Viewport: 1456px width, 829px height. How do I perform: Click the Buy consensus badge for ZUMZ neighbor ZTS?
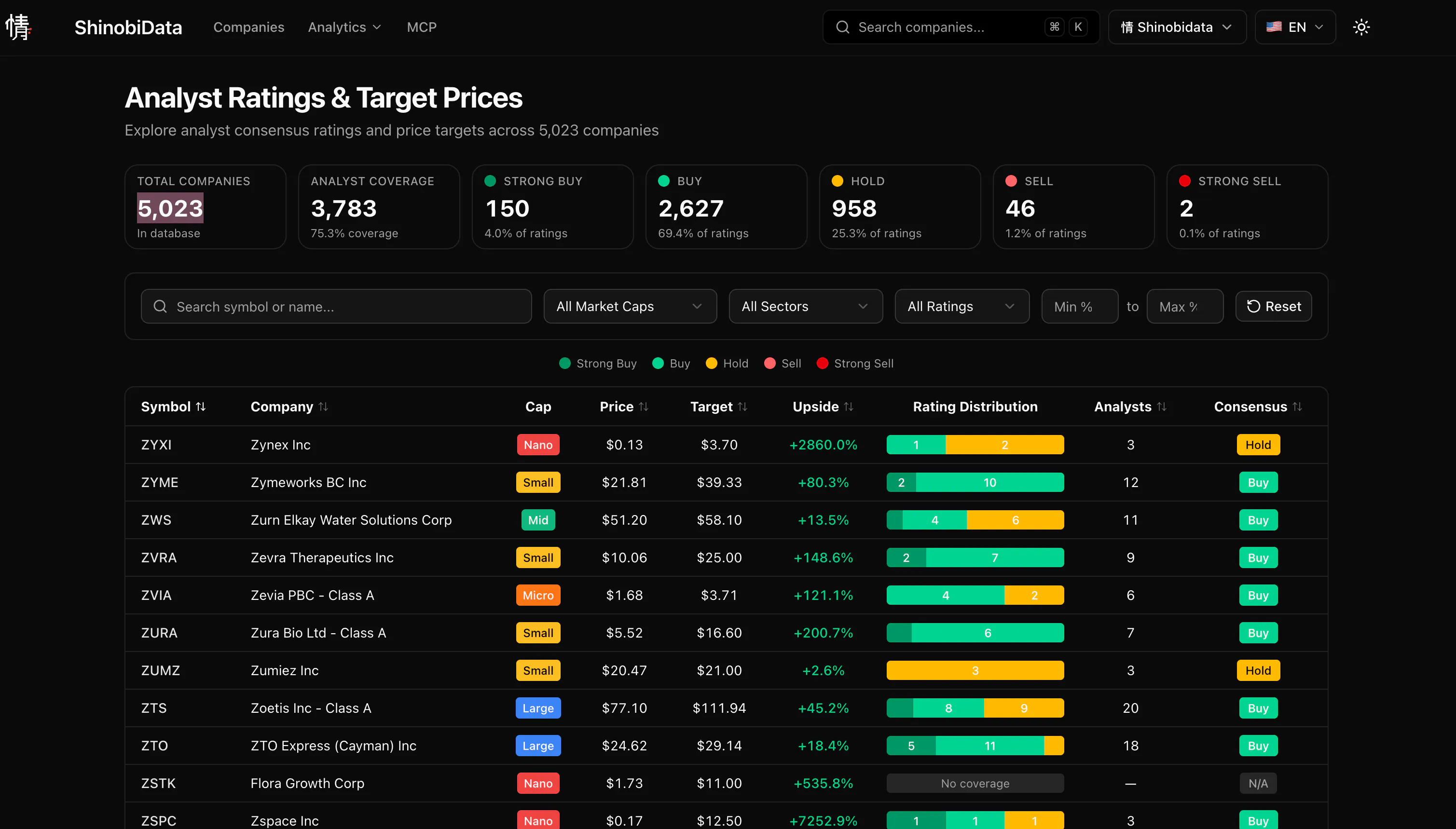pos(1258,708)
